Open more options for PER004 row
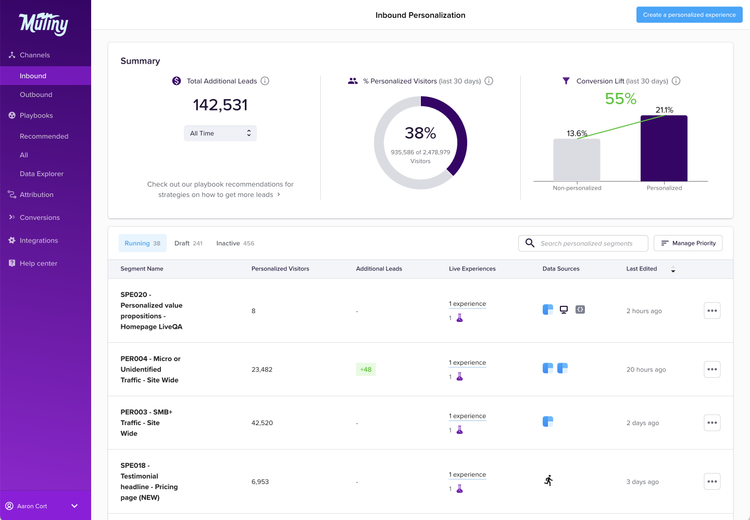The height and width of the screenshot is (520, 750). click(x=712, y=369)
